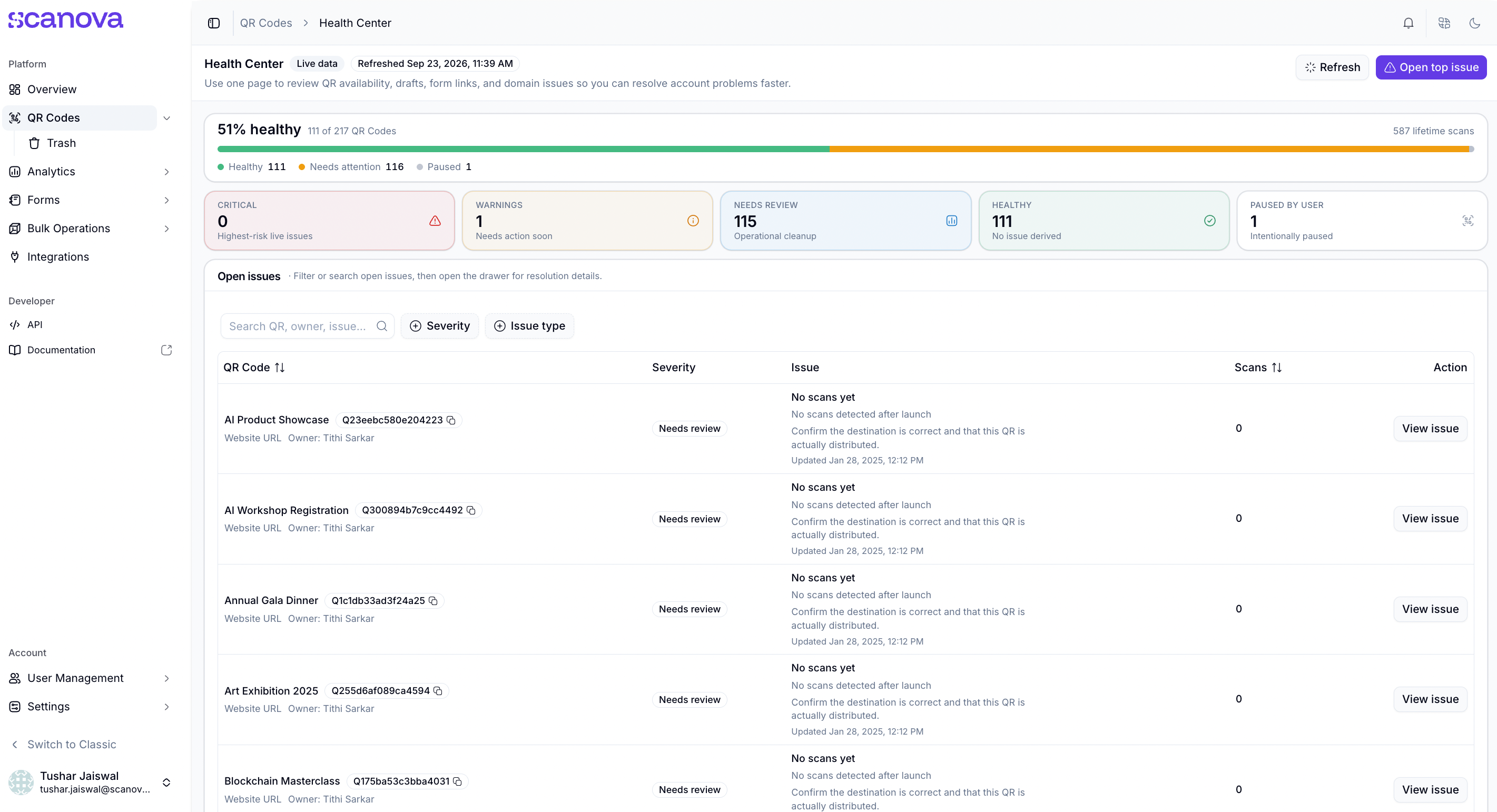
Task: Sort by Scans column arrows
Action: 1277,368
